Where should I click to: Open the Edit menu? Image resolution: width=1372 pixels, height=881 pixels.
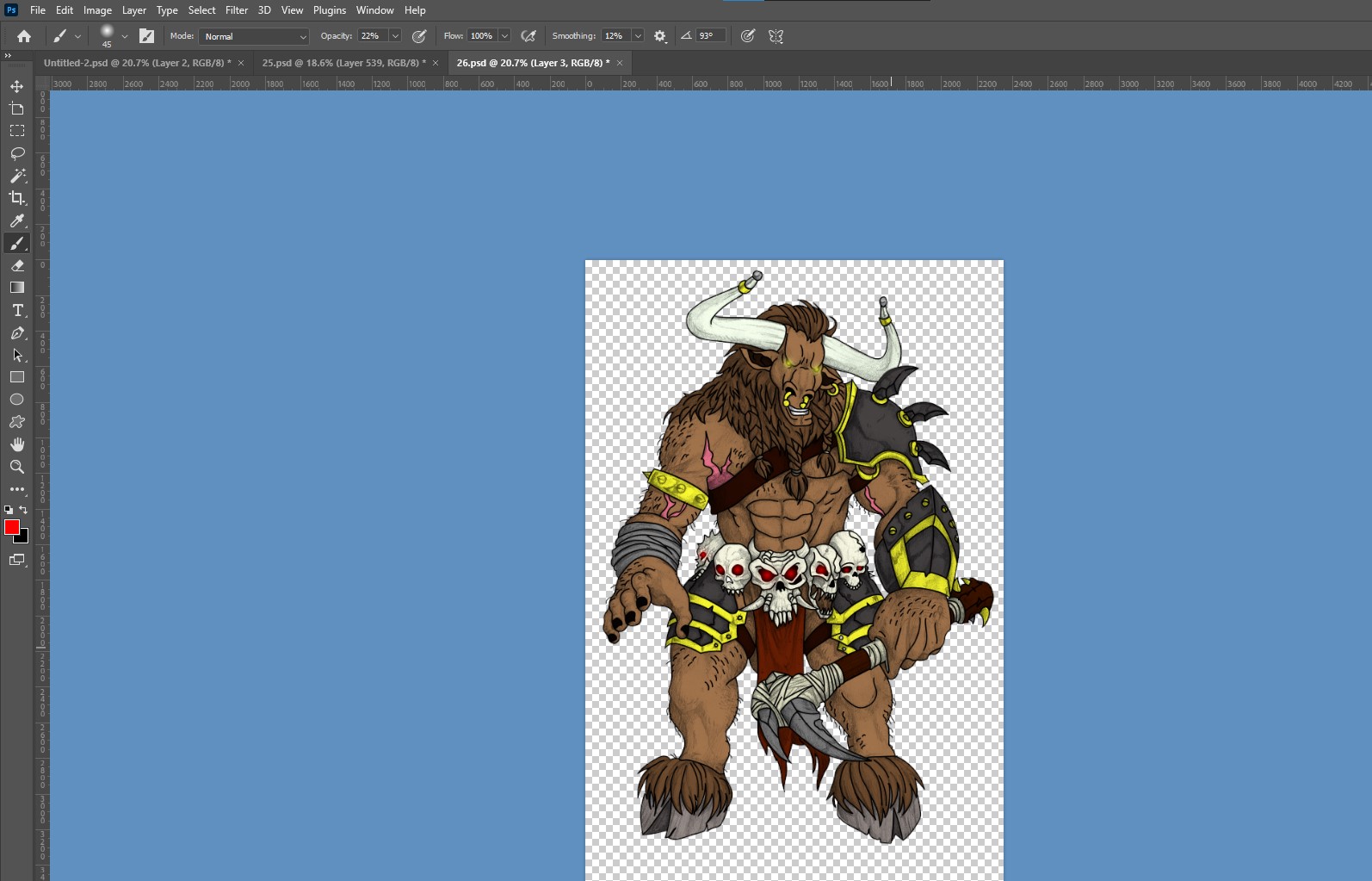(65, 10)
